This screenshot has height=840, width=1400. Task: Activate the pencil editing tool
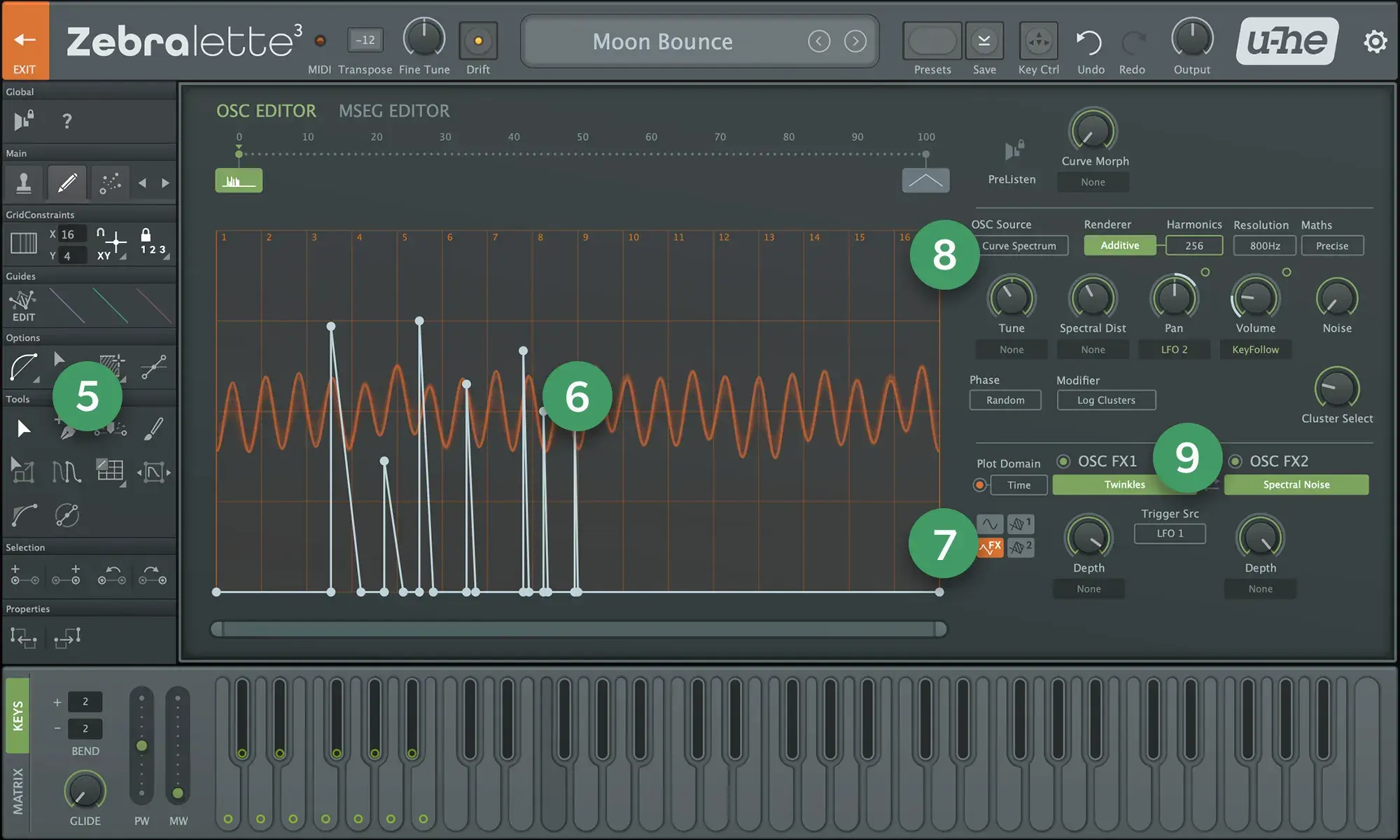point(67,183)
